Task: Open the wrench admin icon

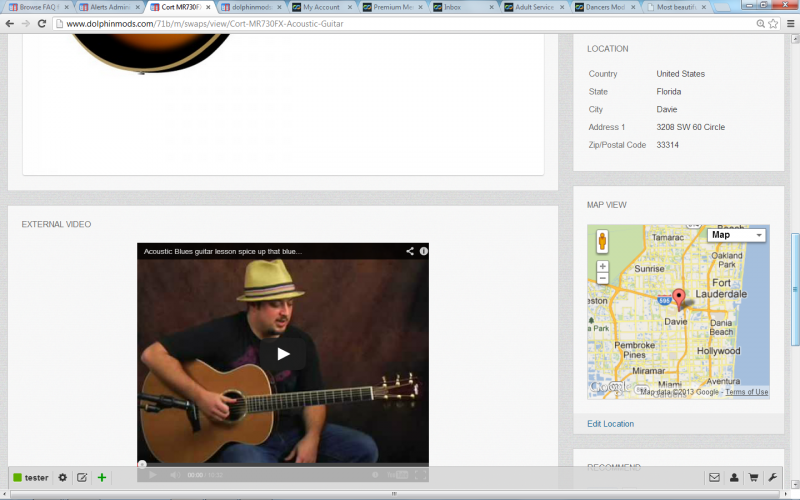Action: pyautogui.click(x=772, y=478)
